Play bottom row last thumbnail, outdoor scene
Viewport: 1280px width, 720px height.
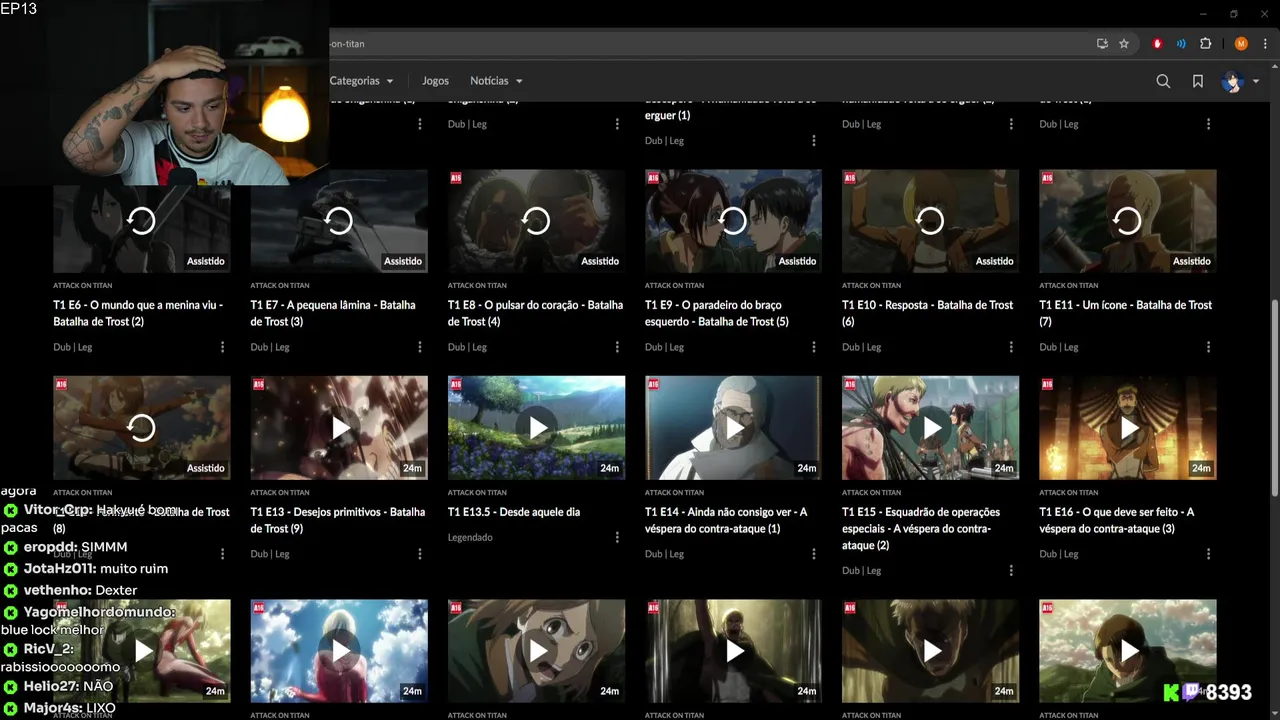tap(1127, 651)
